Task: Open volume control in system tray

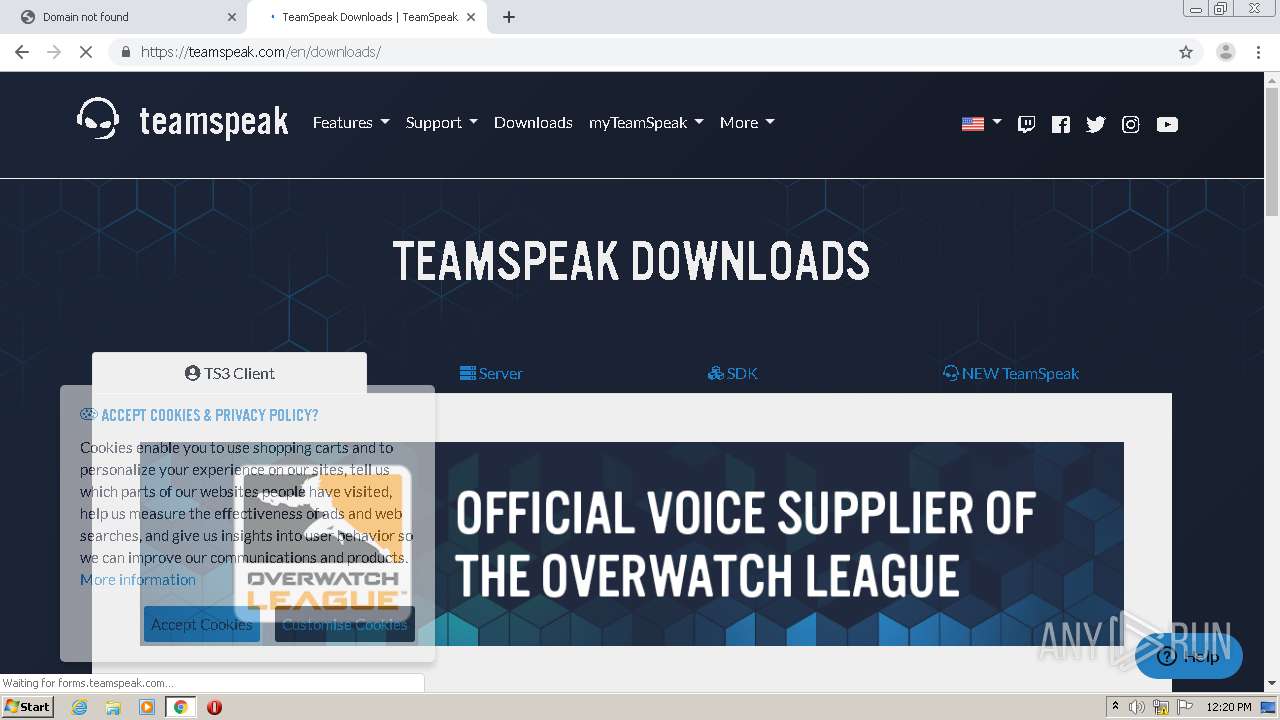Action: 1137,707
